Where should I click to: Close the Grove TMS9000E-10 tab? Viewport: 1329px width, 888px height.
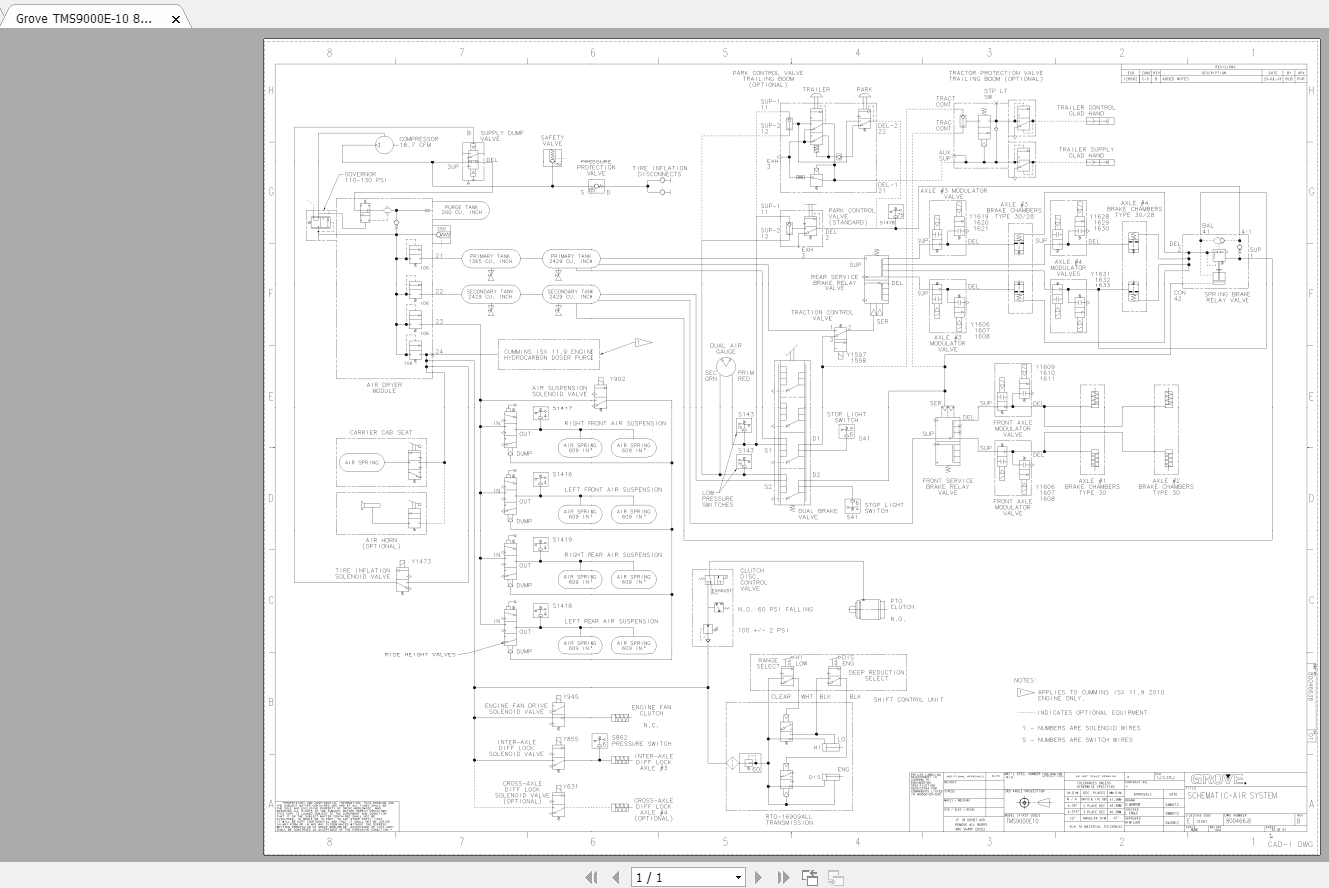coord(175,18)
